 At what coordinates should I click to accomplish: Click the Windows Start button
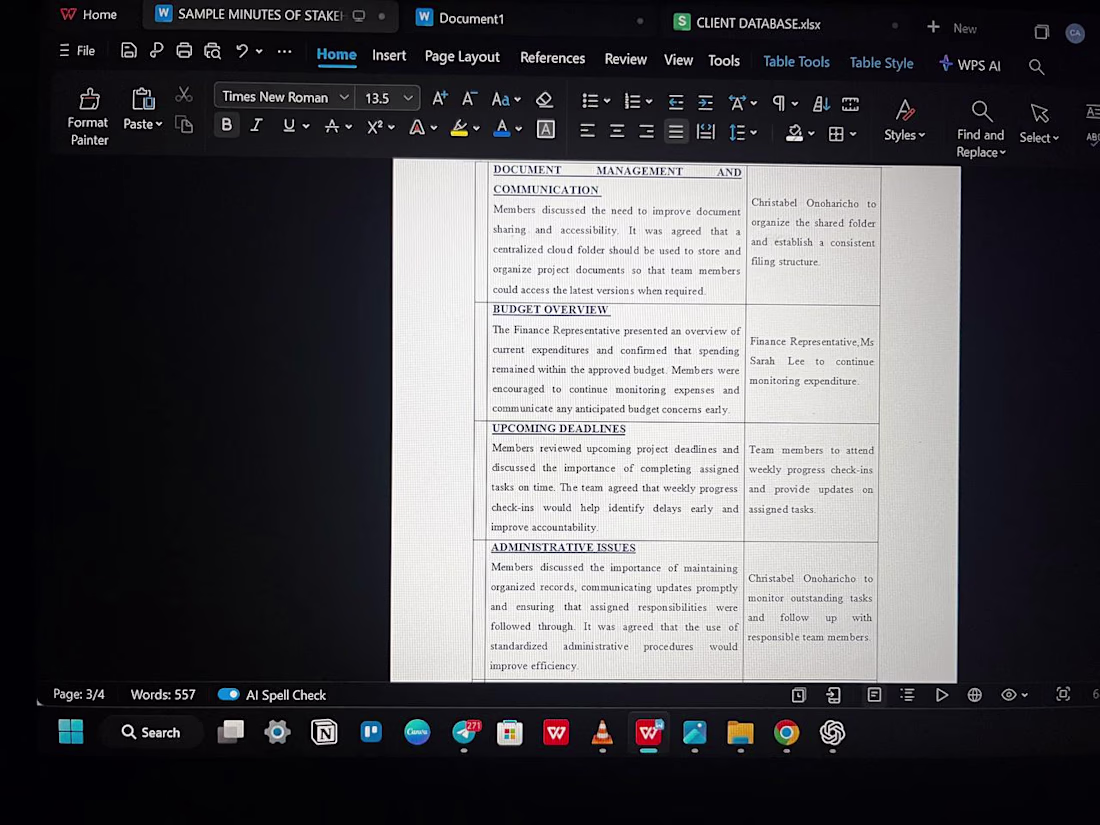tap(71, 732)
